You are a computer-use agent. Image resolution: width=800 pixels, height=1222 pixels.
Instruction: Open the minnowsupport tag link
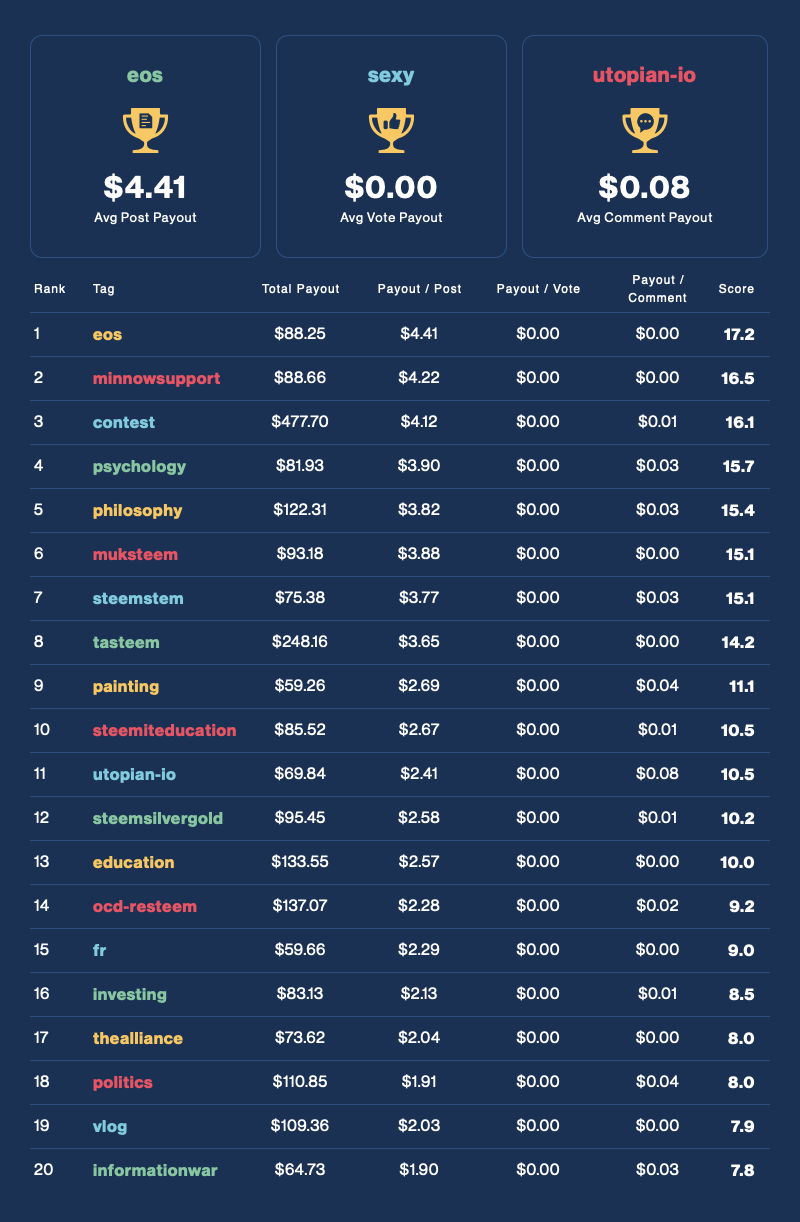pos(156,378)
